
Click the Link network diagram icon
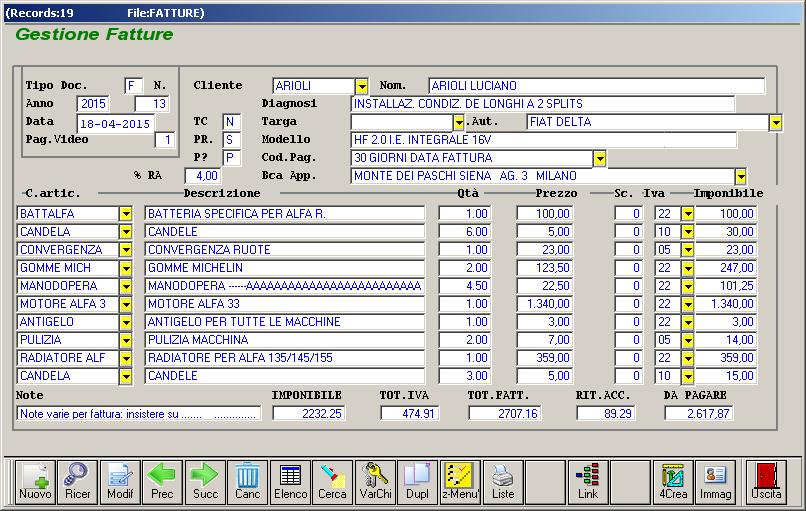tap(588, 481)
